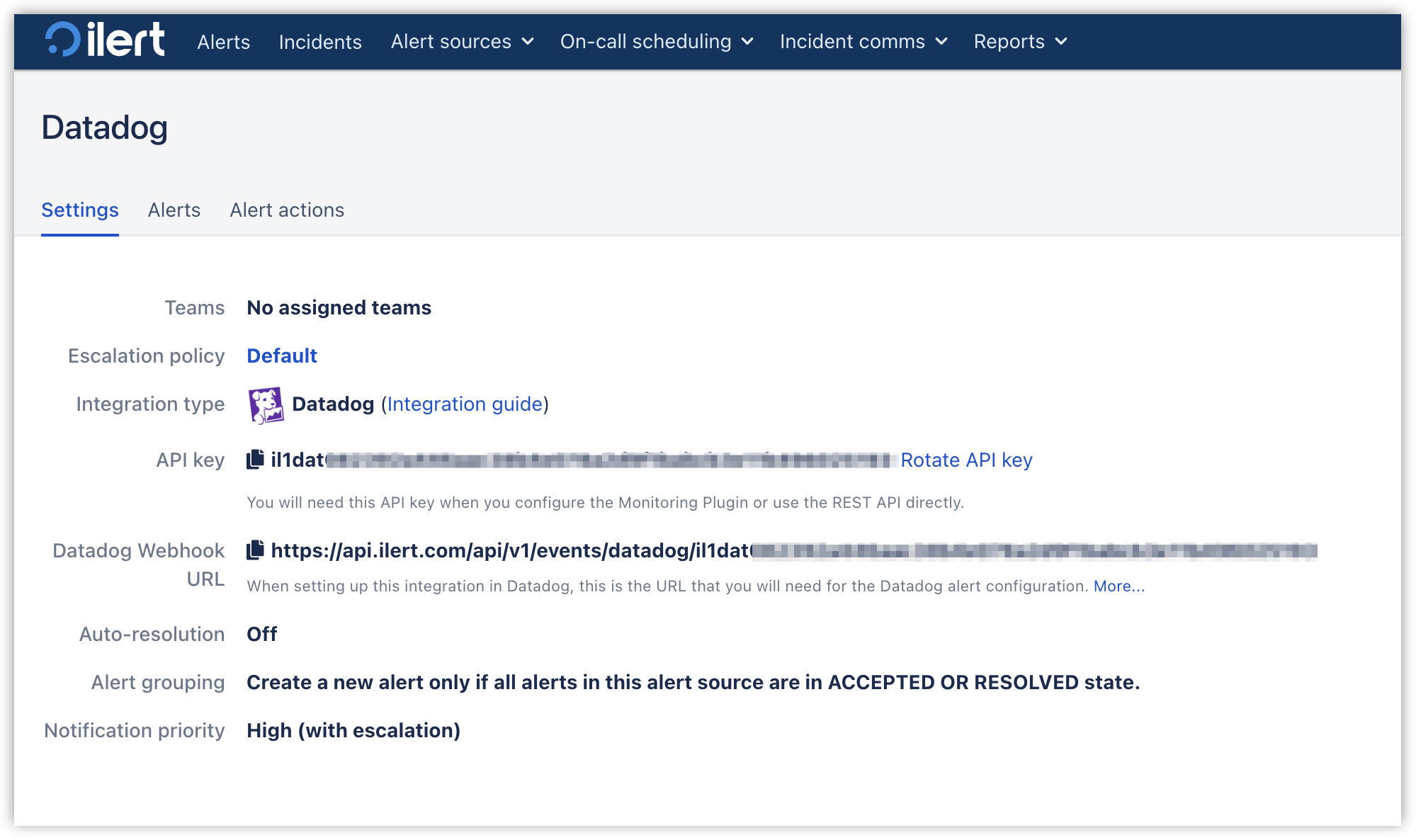1416x840 pixels.
Task: Open the Integration guide link
Action: click(465, 404)
